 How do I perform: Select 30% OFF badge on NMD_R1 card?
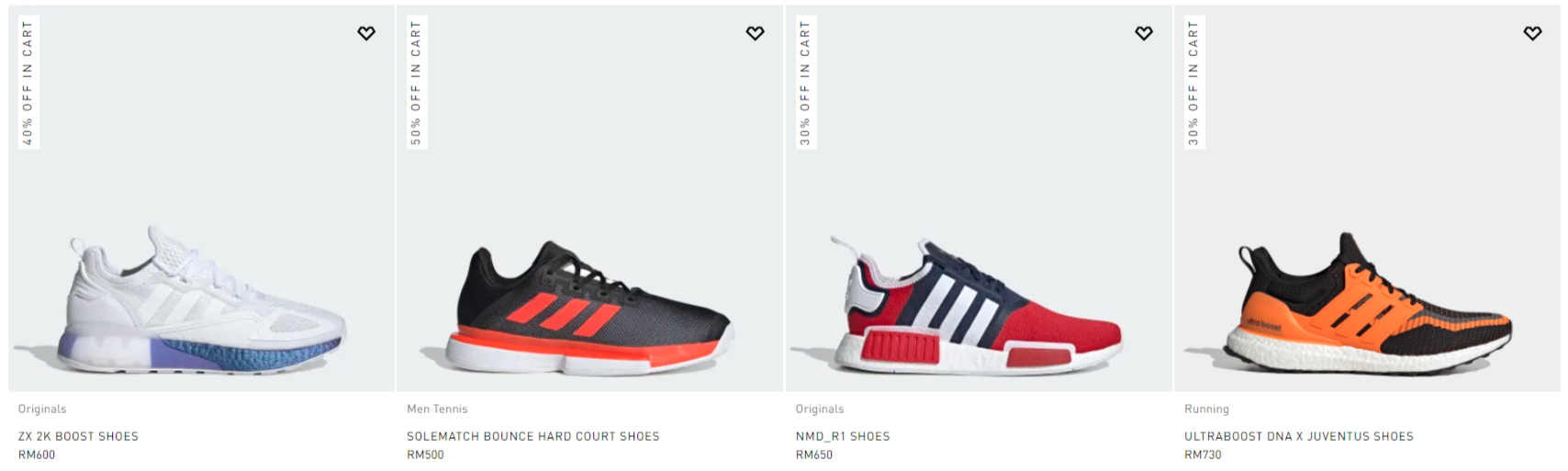pyautogui.click(x=805, y=83)
